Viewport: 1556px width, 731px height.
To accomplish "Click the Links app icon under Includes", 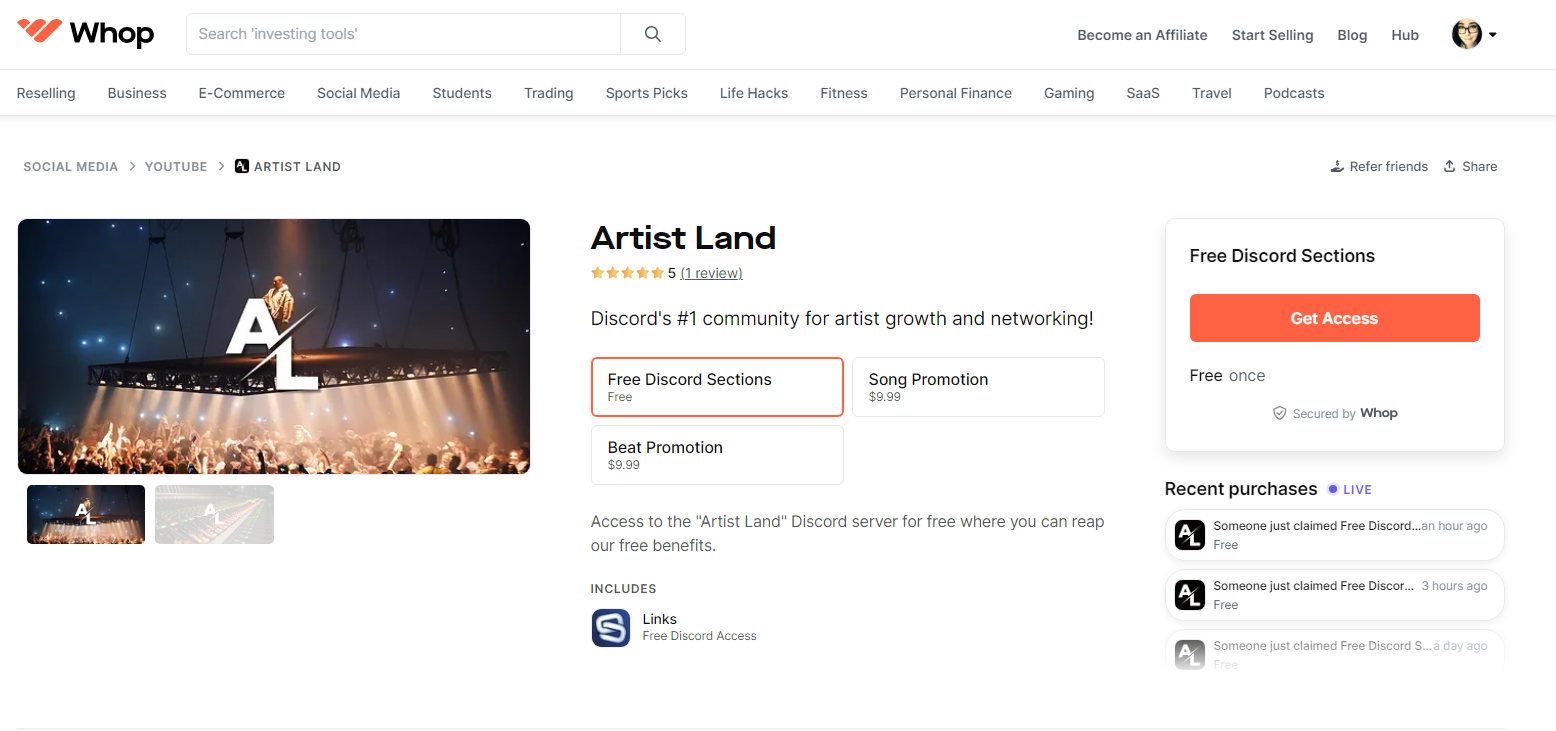I will 611,628.
